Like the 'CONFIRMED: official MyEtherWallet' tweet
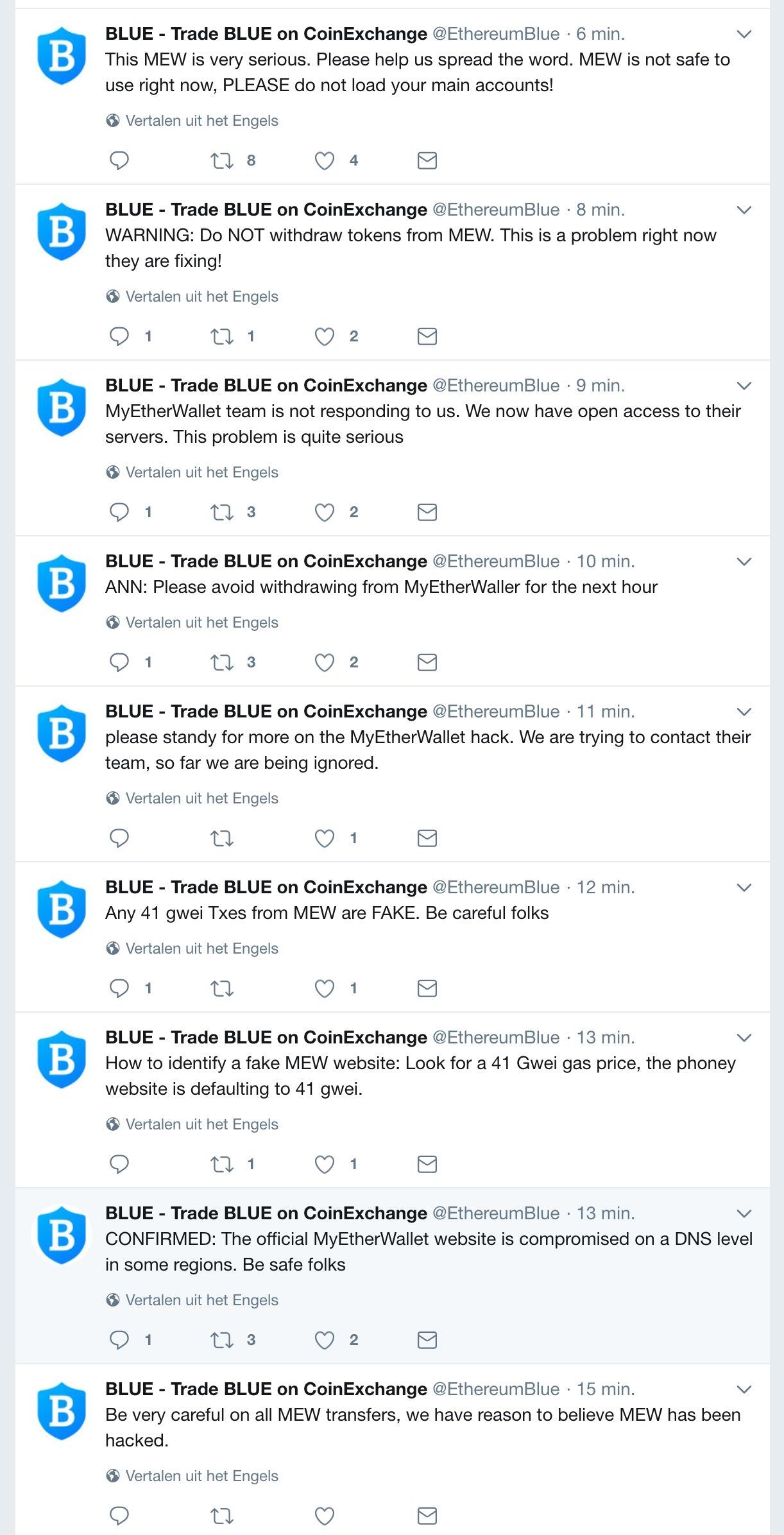This screenshot has width=784, height=1535. point(325,1340)
